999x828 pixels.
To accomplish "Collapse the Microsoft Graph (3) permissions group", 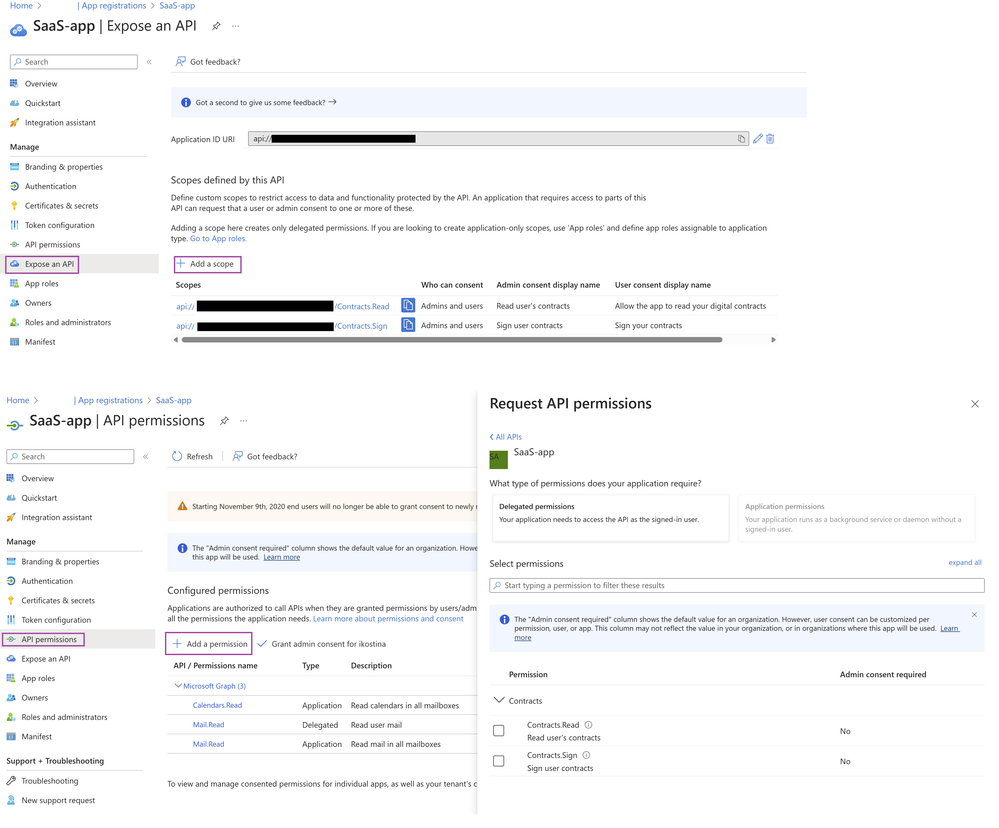I will (x=178, y=686).
